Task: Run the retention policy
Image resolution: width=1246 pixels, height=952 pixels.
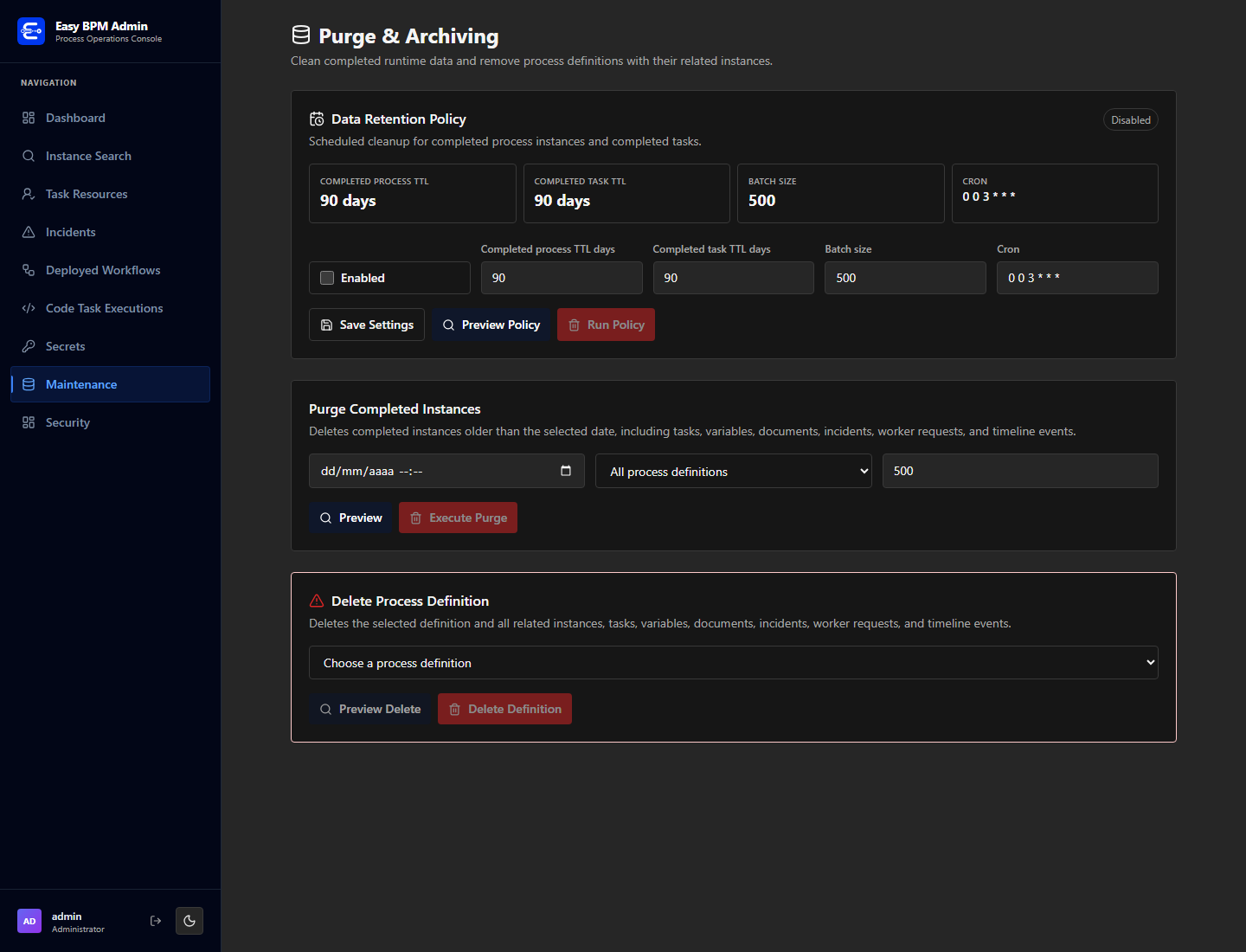Action: click(x=606, y=325)
